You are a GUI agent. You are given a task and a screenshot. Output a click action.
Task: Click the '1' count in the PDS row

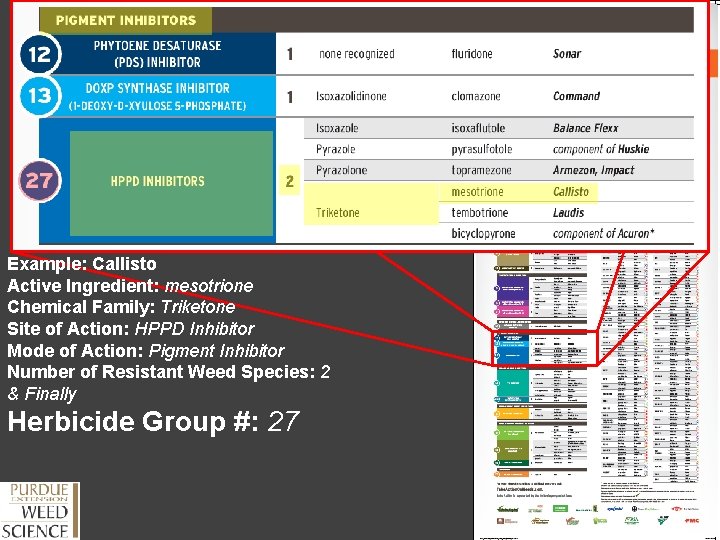pyautogui.click(x=290, y=54)
